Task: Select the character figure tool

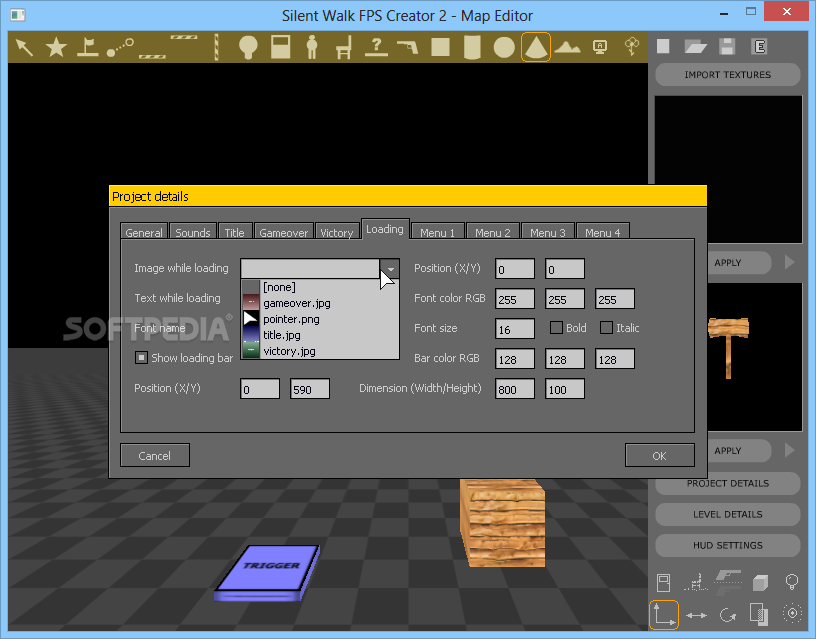Action: (x=312, y=47)
